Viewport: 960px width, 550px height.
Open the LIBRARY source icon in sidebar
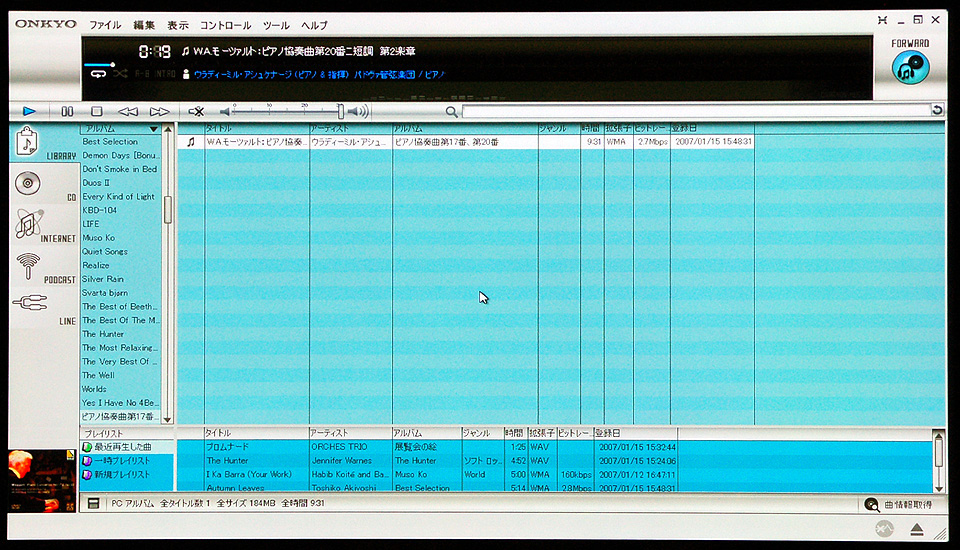pos(28,142)
